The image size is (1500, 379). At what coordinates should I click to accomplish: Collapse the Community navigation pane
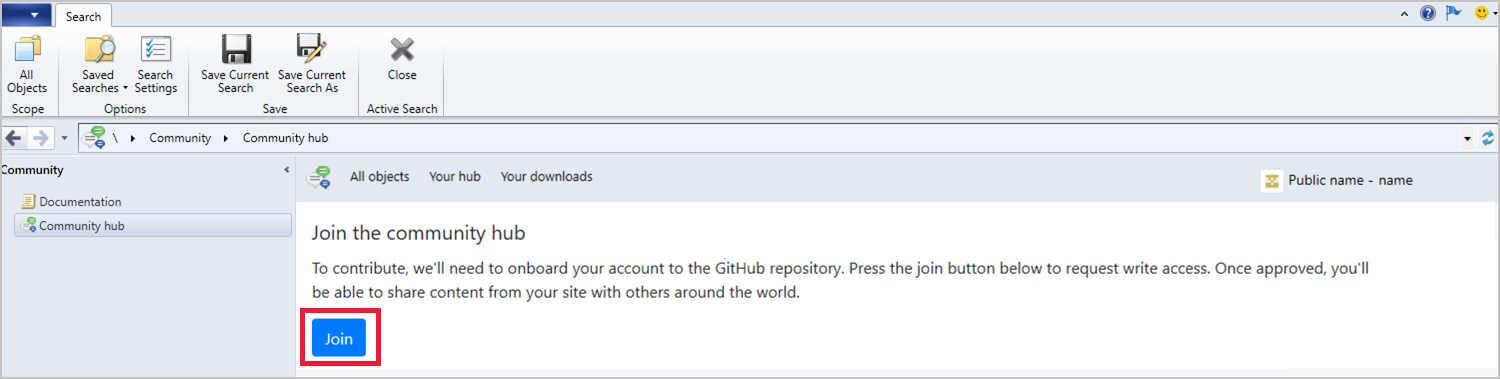[288, 170]
